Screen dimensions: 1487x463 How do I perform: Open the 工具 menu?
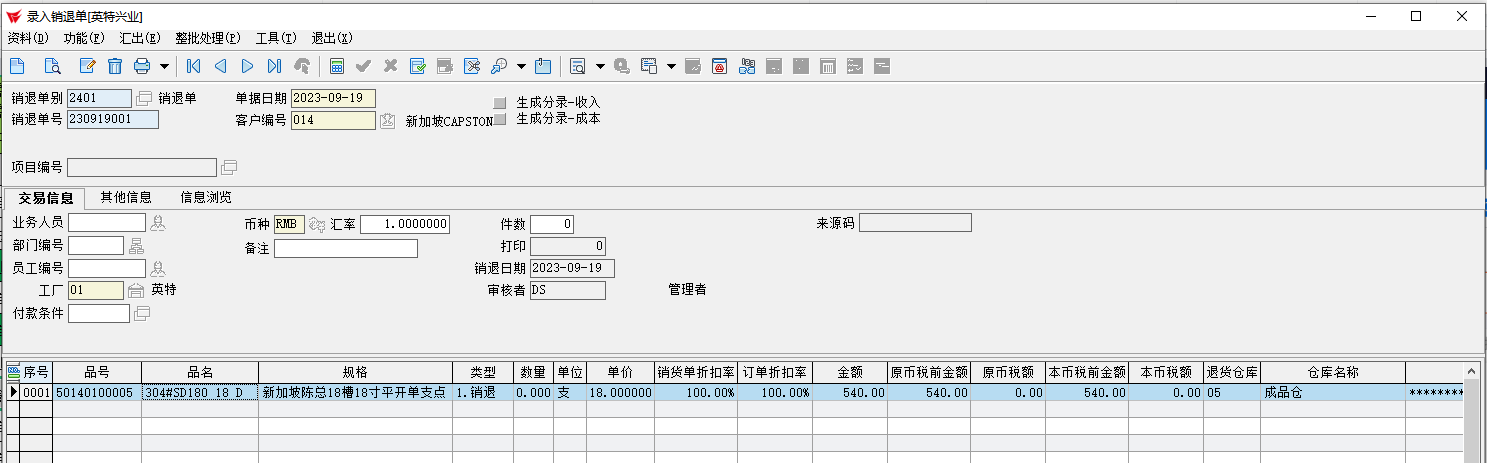point(276,38)
